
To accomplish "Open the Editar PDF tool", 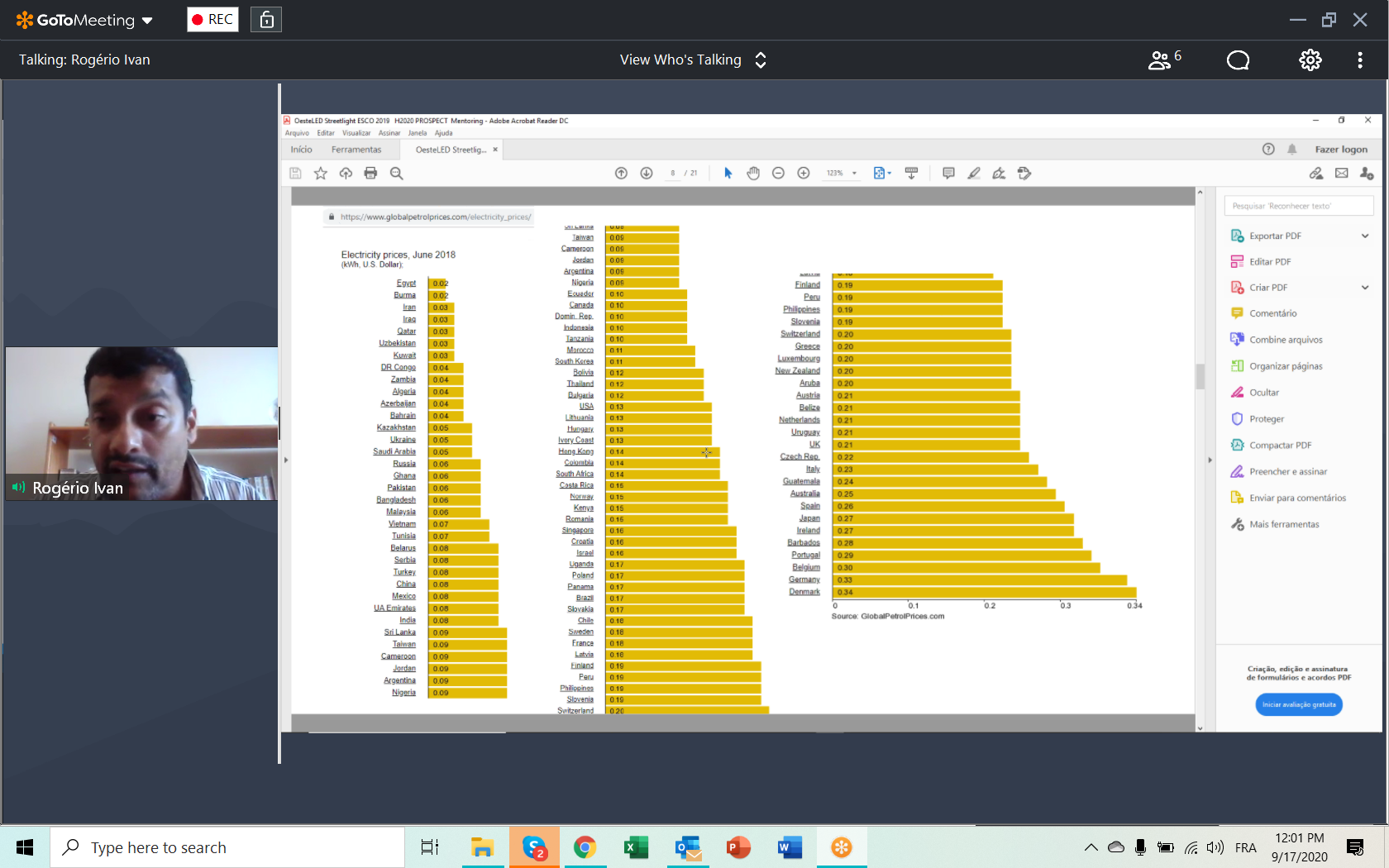I will tap(1270, 261).
